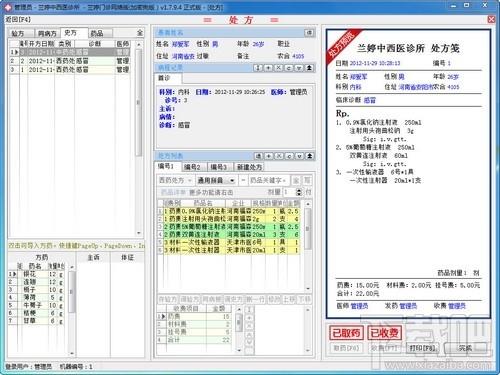This screenshot has height=375, width=500.
Task: Click the 完成 finish button
Action: 465,348
